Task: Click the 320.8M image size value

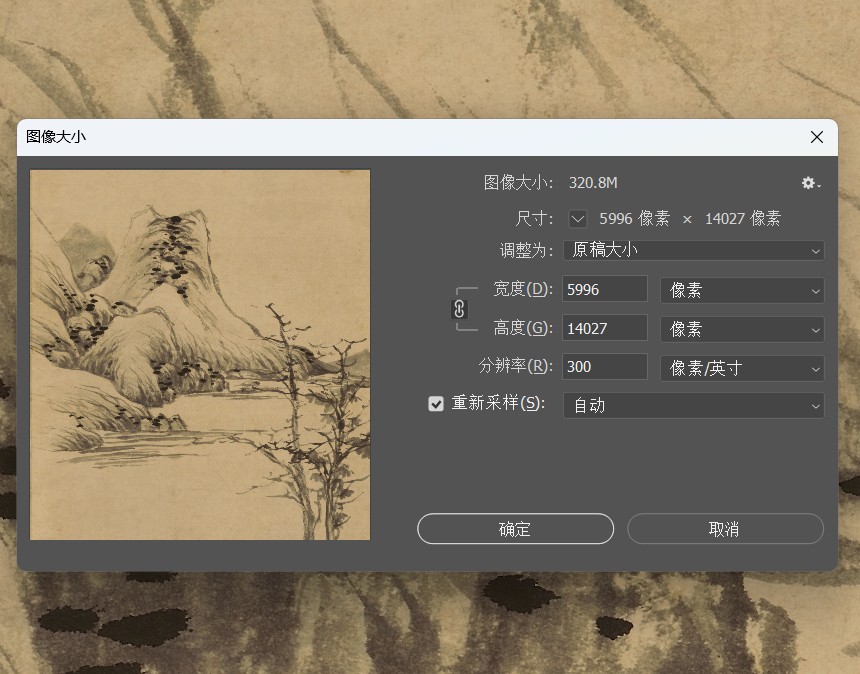Action: (x=593, y=183)
